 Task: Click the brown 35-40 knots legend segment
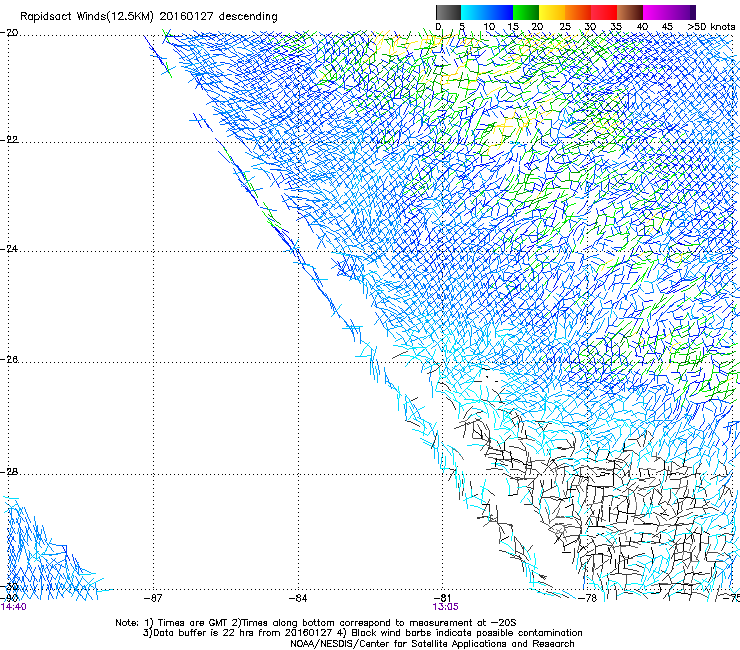pos(630,12)
